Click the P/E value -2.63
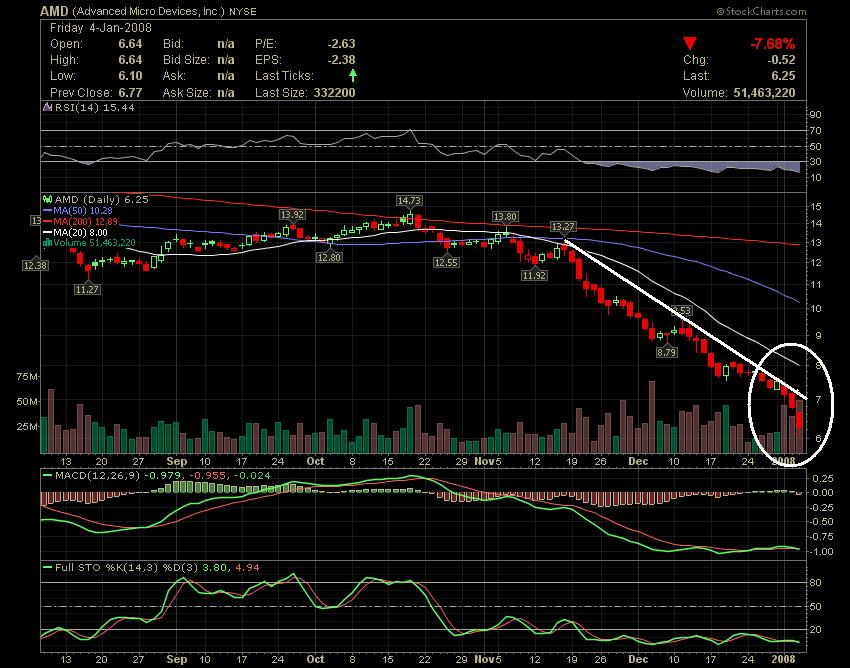 342,44
